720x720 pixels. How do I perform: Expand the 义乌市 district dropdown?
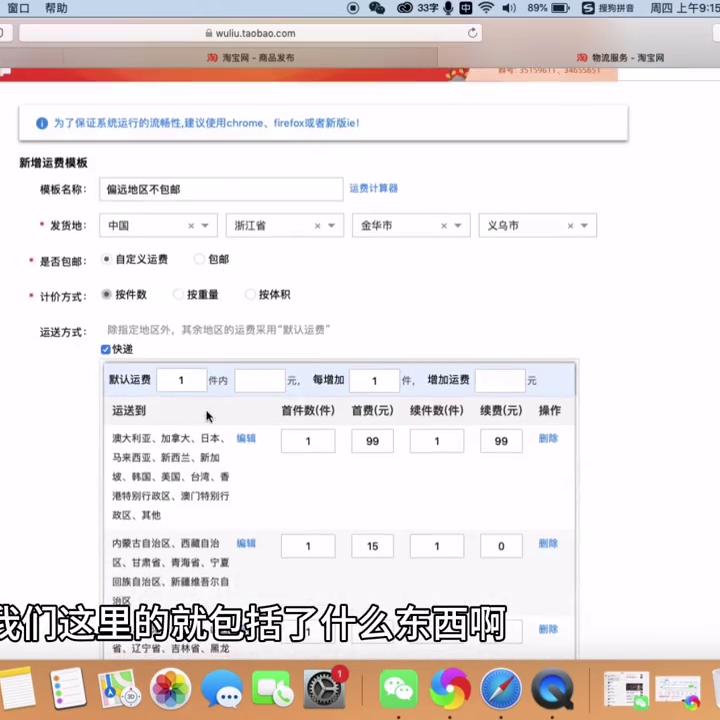(x=584, y=225)
